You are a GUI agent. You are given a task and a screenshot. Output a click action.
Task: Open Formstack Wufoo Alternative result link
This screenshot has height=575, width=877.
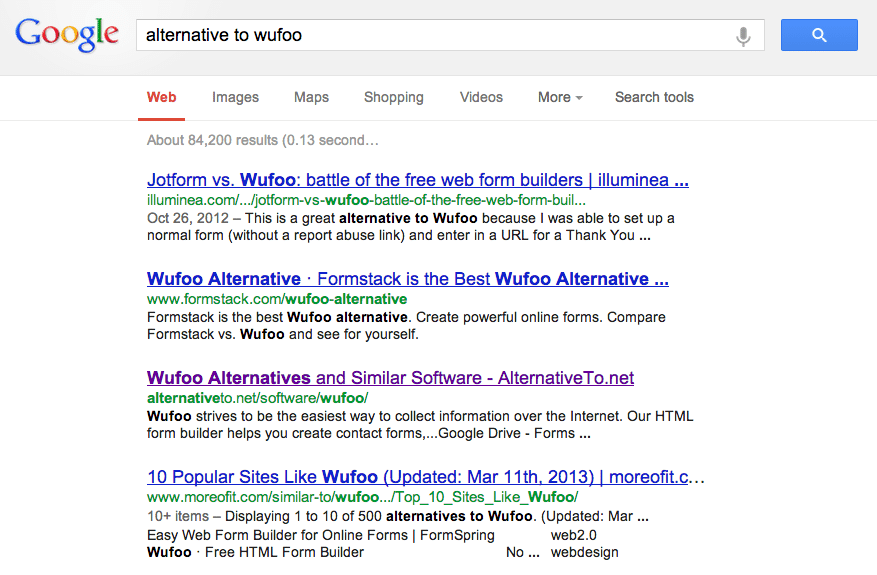tap(407, 279)
